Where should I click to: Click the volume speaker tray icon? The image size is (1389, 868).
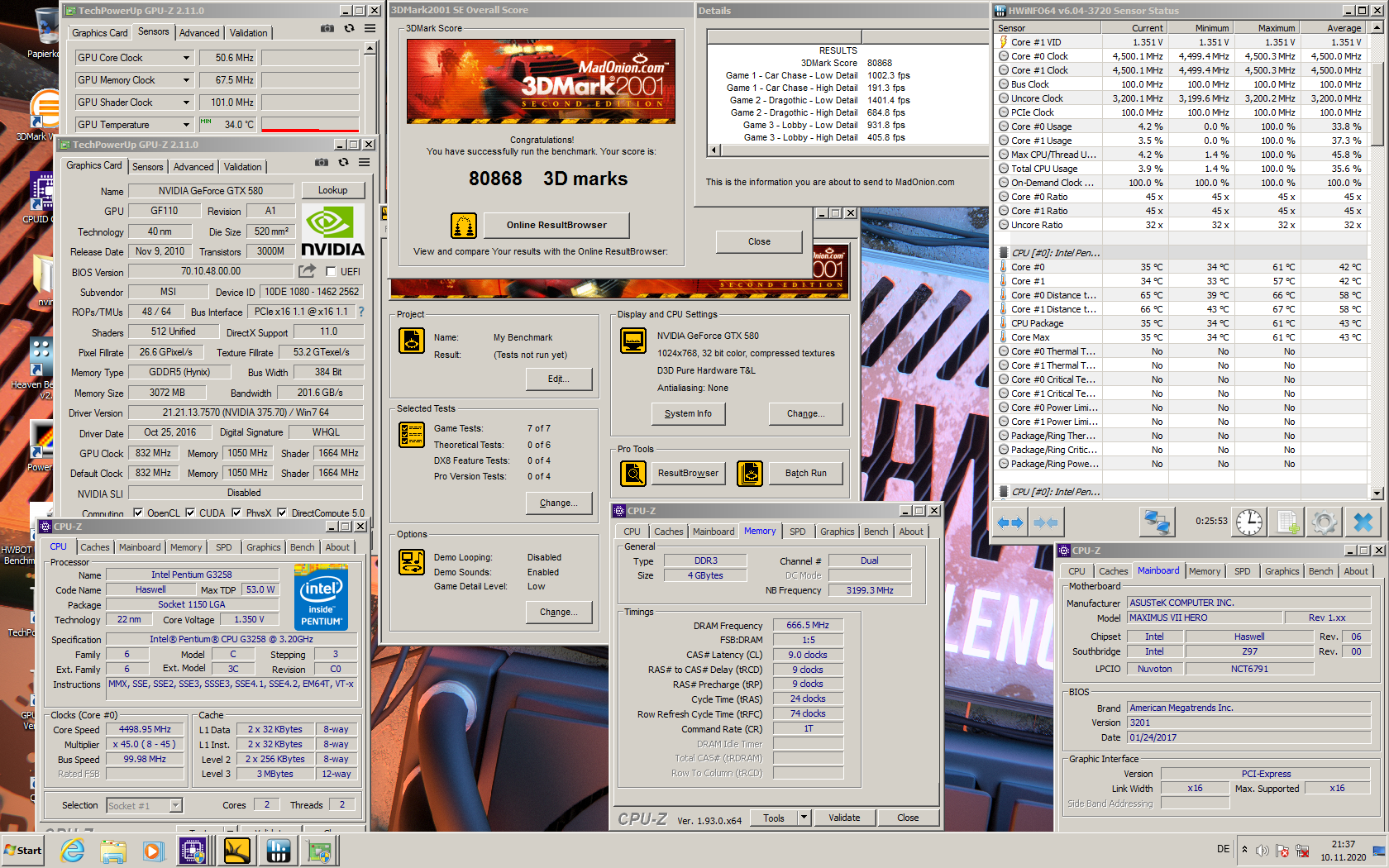point(1263,851)
